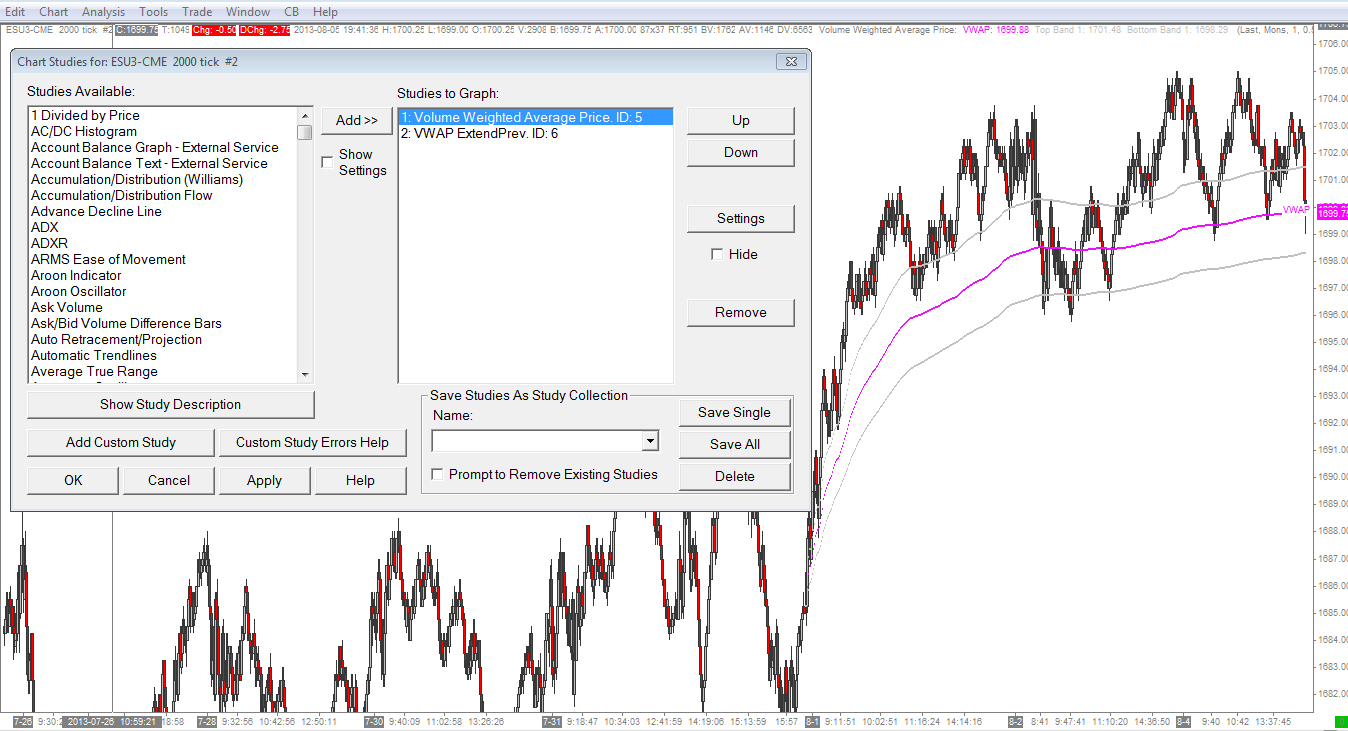Image resolution: width=1348 pixels, height=731 pixels.
Task: Click the 7-28 date marker
Action: (207, 721)
